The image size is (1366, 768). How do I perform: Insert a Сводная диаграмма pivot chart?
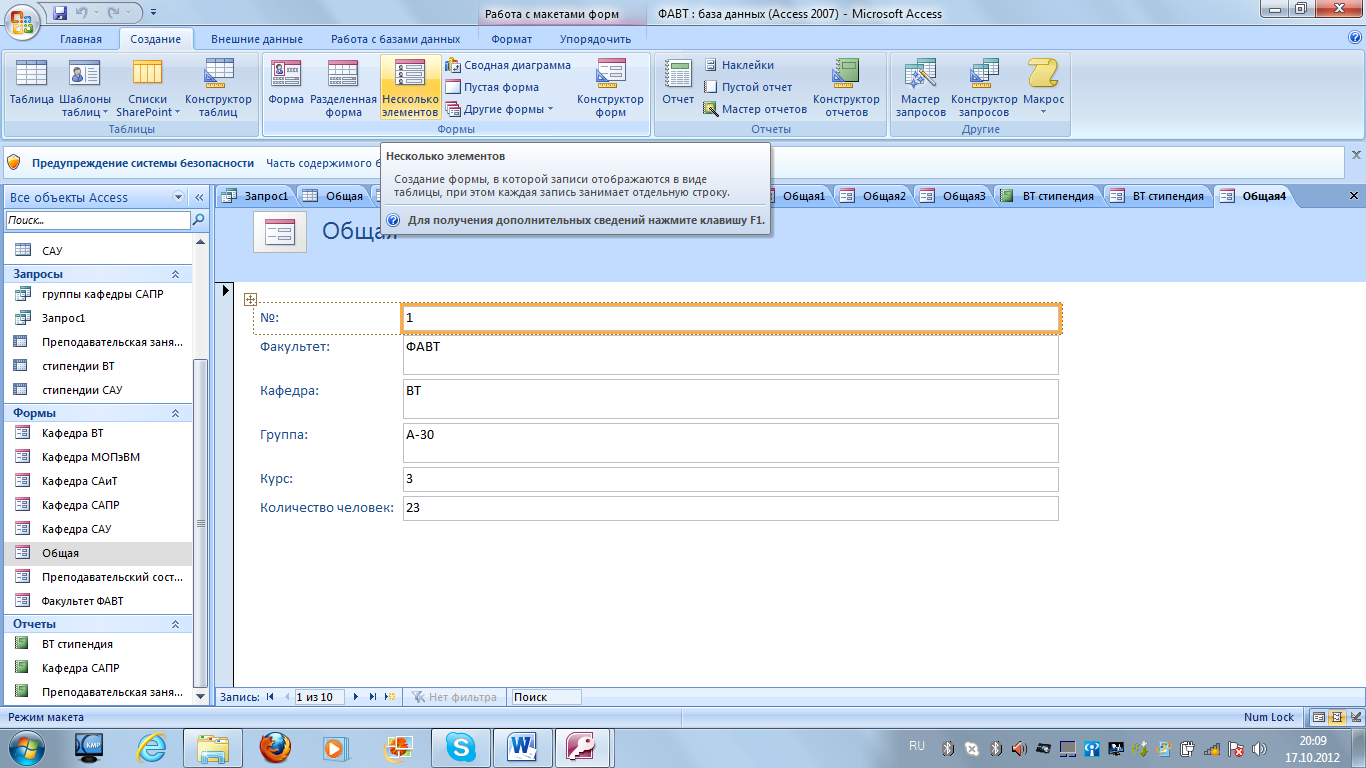tap(508, 65)
